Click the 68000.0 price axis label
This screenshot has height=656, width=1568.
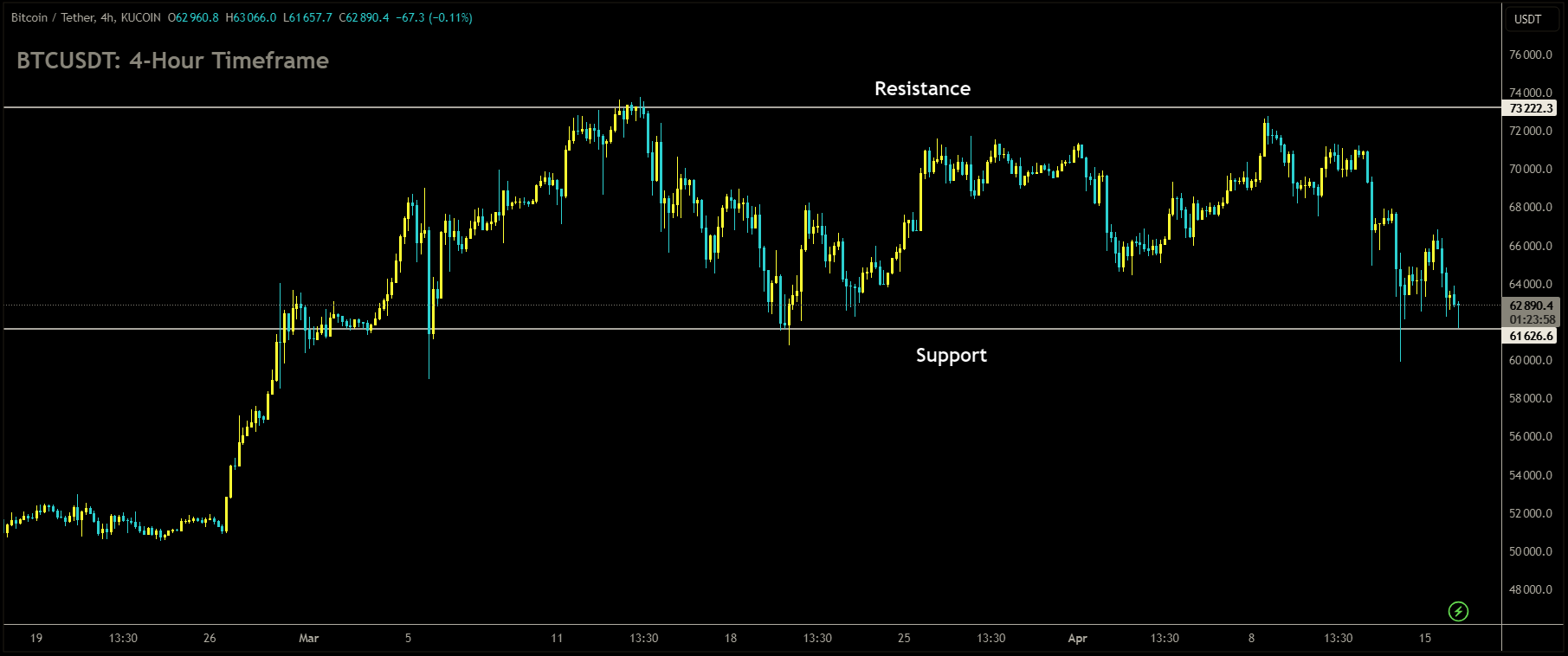pos(1531,207)
